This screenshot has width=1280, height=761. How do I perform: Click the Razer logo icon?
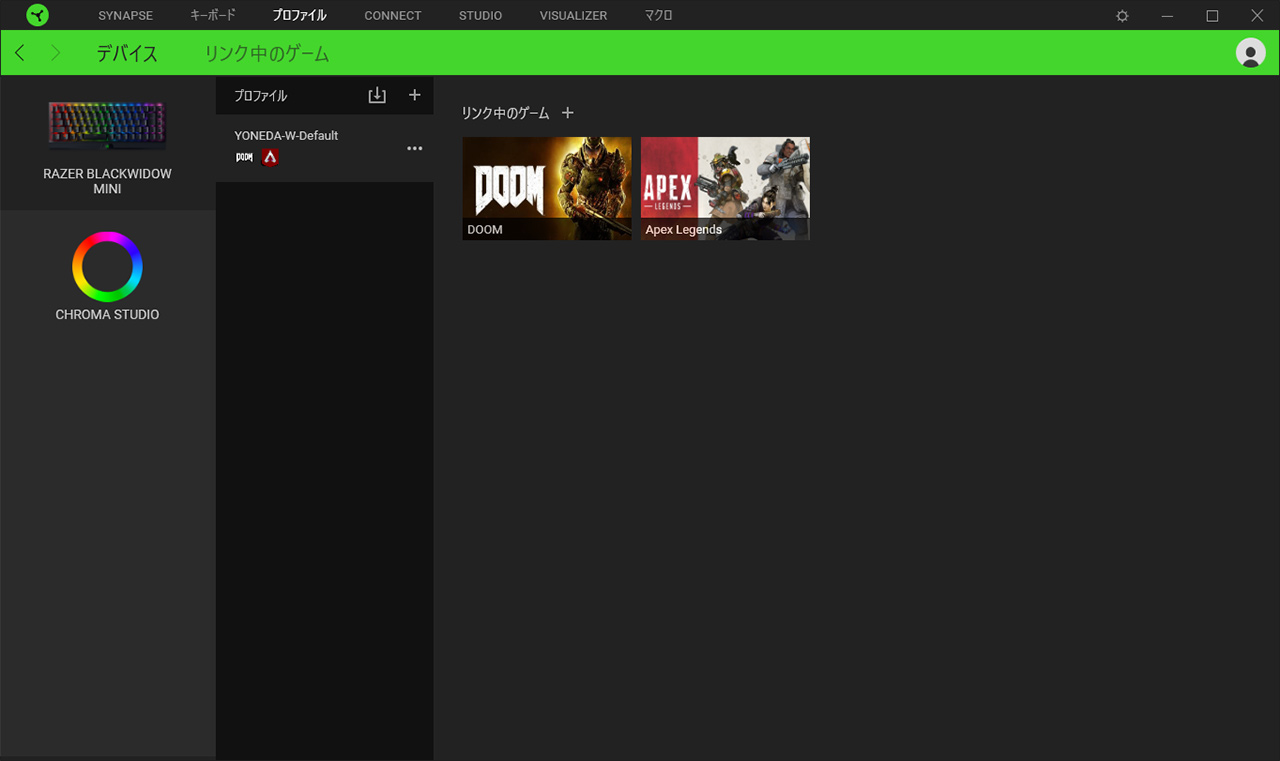[x=37, y=15]
